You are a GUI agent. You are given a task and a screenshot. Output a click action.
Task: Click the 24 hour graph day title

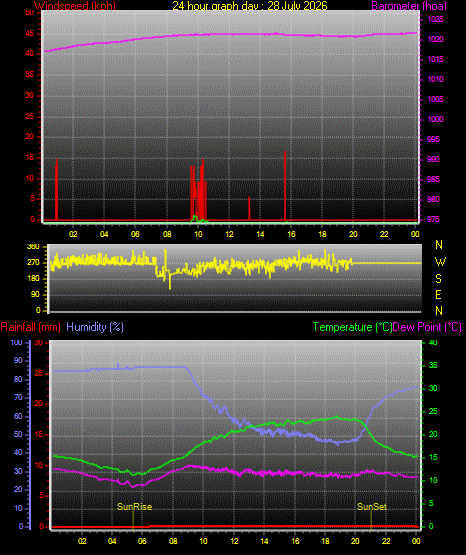tap(250, 6)
